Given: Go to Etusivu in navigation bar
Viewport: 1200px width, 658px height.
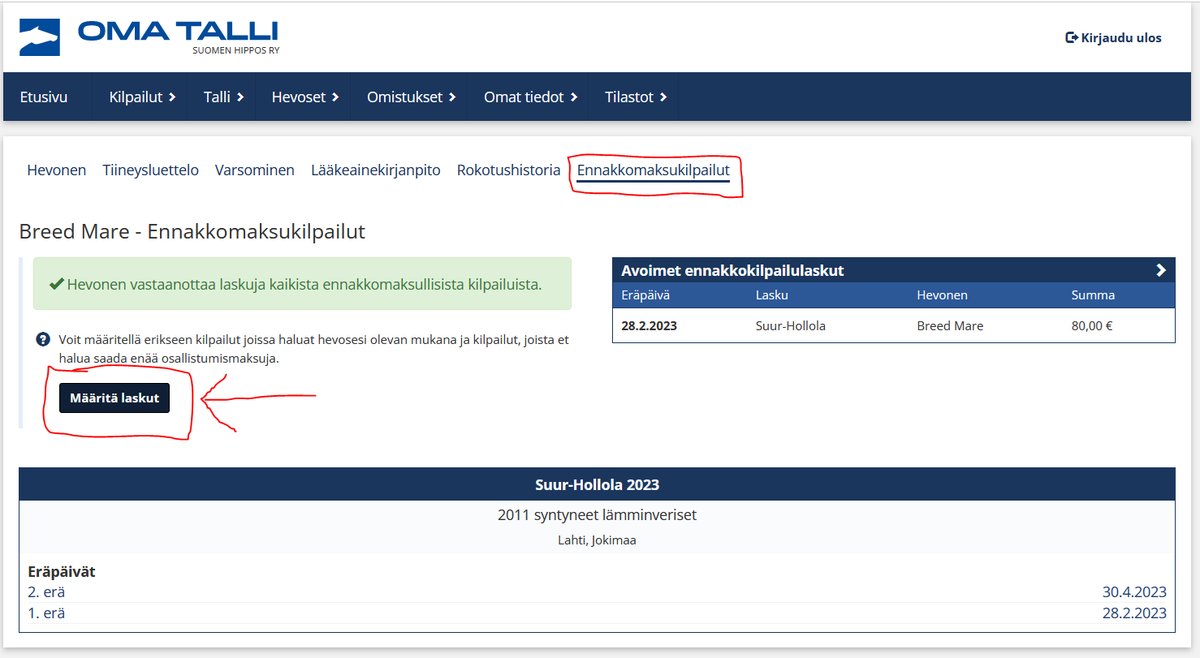Looking at the screenshot, I should click(44, 97).
